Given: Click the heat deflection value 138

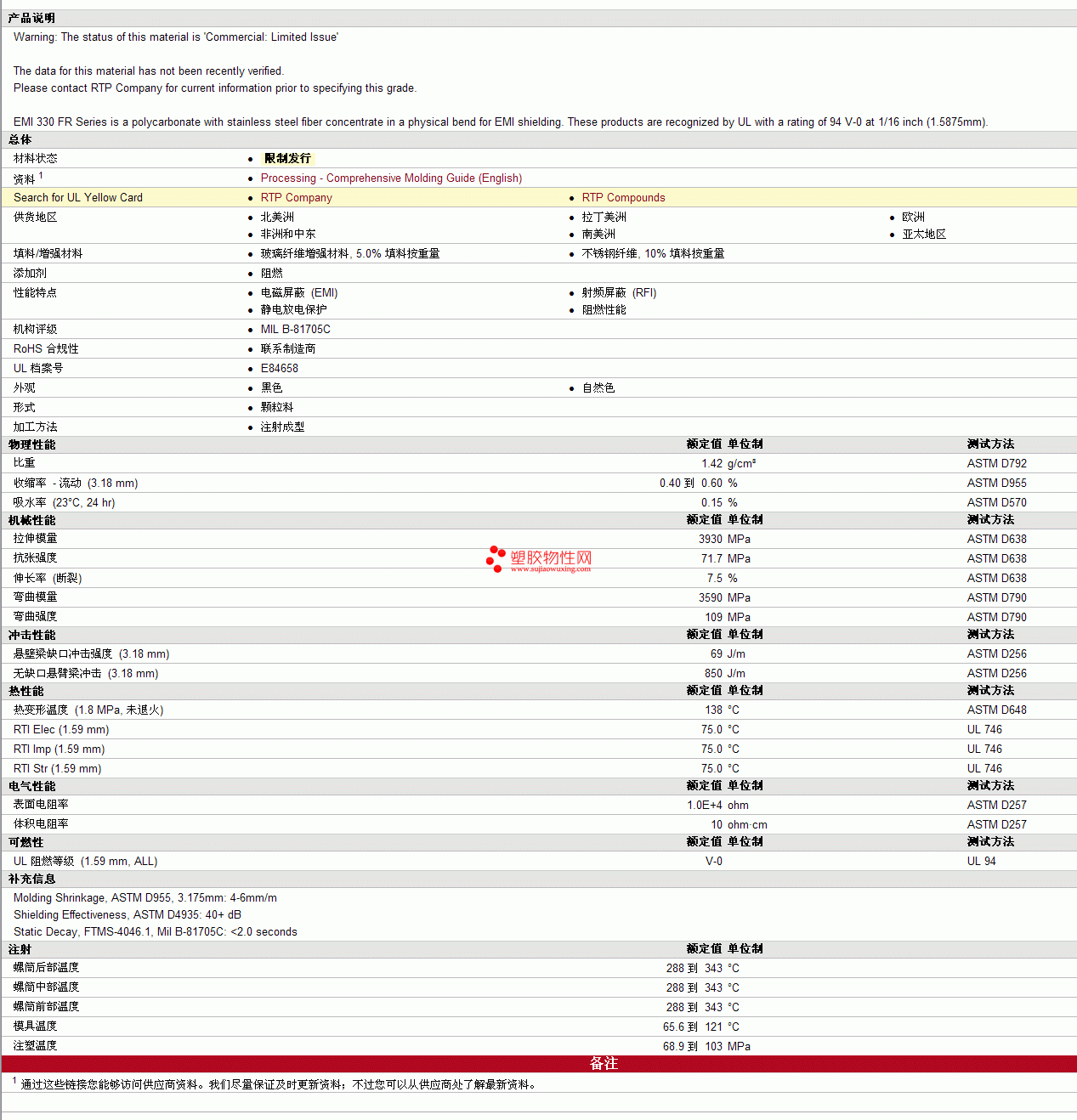Looking at the screenshot, I should [713, 710].
